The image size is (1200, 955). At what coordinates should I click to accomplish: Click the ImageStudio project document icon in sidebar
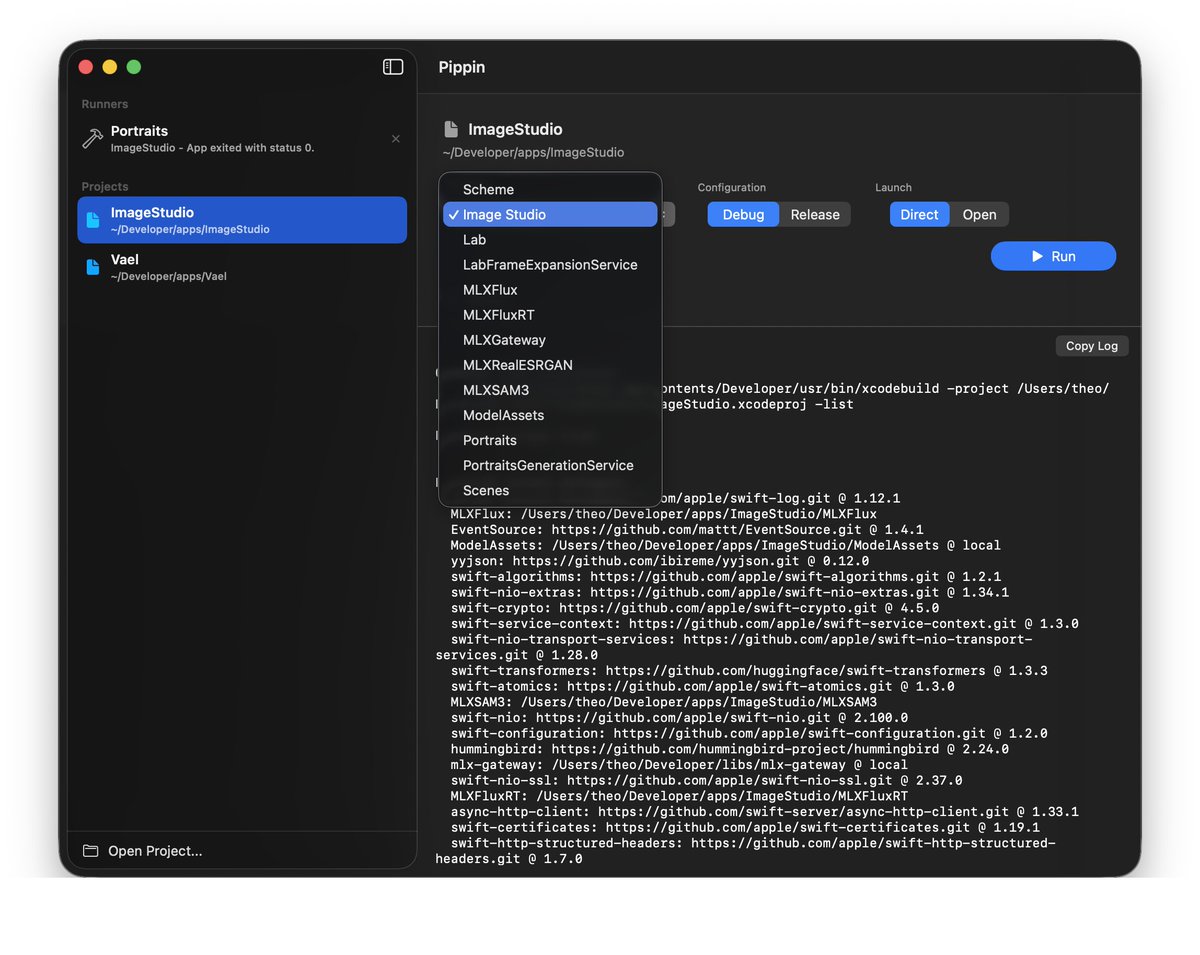[93, 220]
